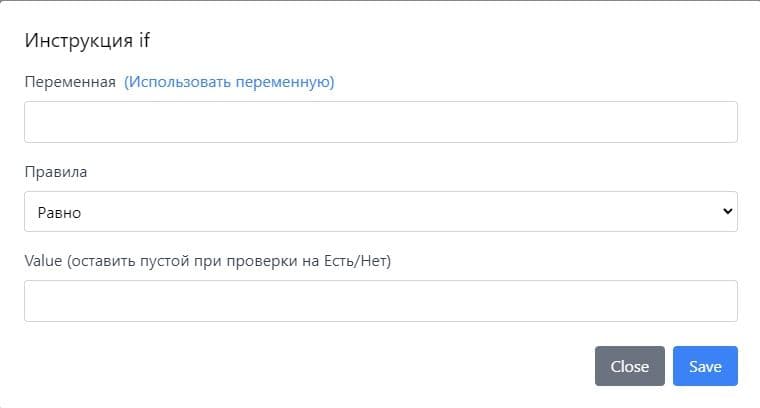This screenshot has width=760, height=408.
Task: Place cursor in the empty Value box
Action: [380, 301]
